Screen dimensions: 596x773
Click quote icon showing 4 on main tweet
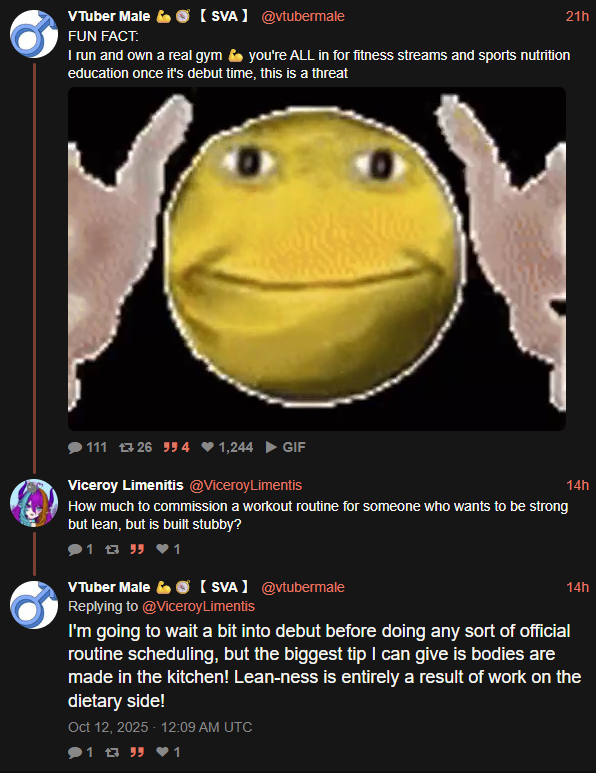(x=170, y=447)
